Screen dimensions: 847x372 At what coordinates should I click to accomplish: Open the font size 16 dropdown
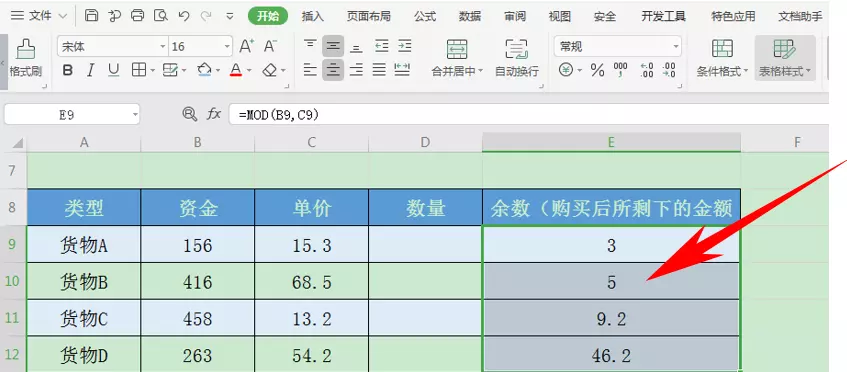coord(227,47)
